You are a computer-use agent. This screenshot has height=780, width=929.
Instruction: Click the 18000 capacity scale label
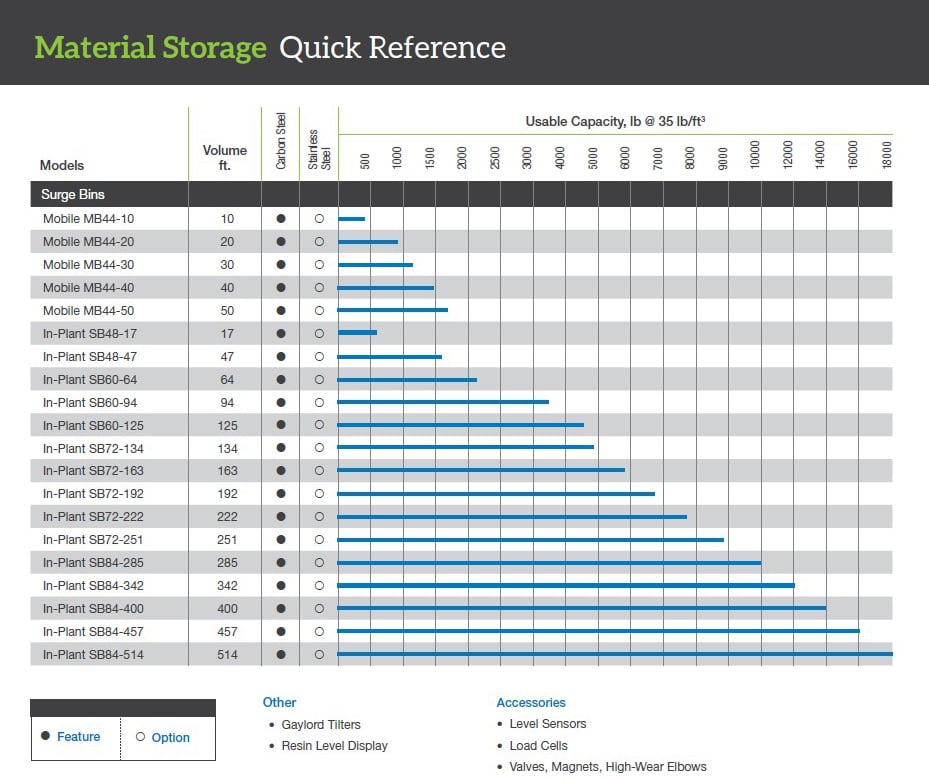pyautogui.click(x=886, y=155)
